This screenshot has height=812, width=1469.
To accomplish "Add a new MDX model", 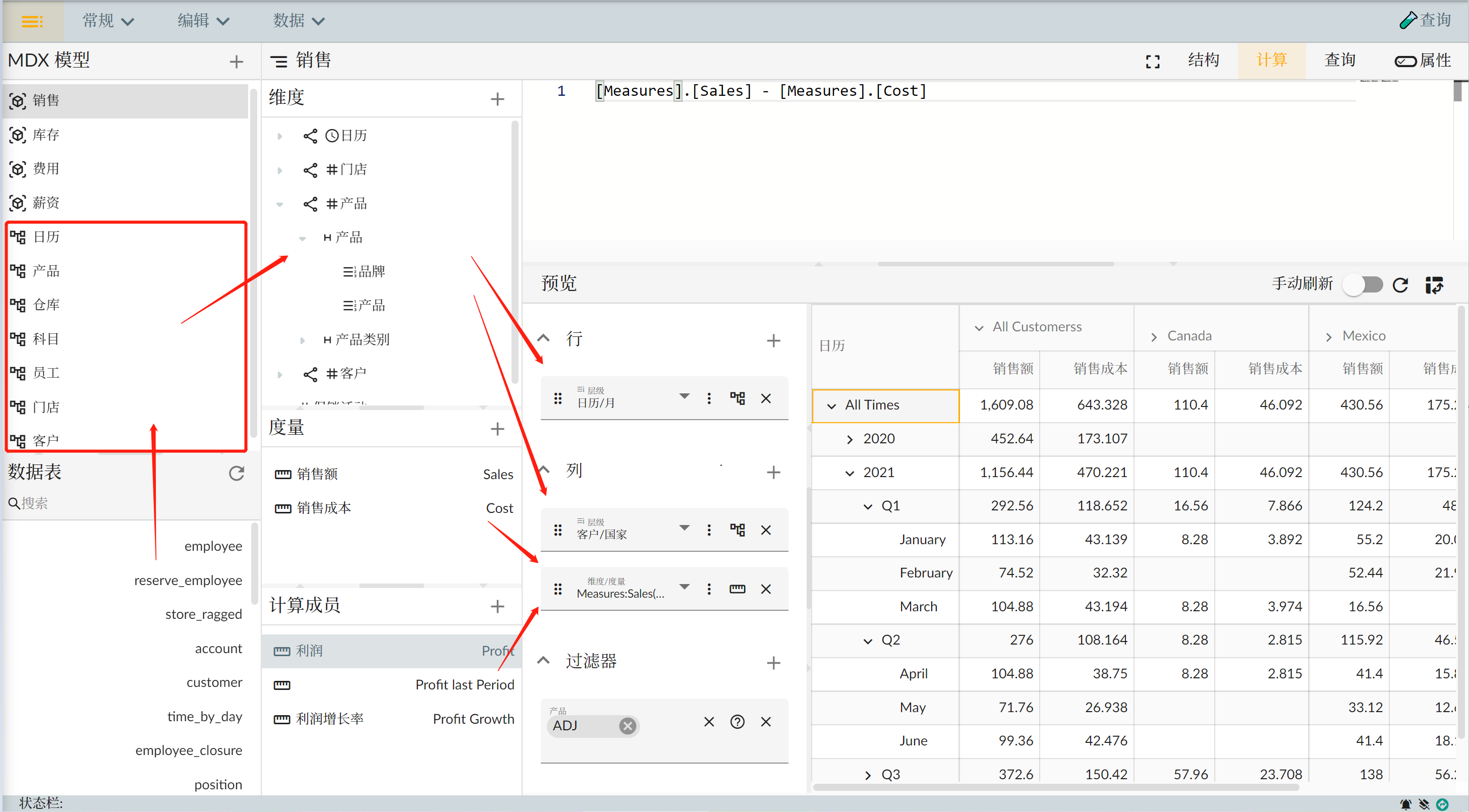I will point(236,62).
